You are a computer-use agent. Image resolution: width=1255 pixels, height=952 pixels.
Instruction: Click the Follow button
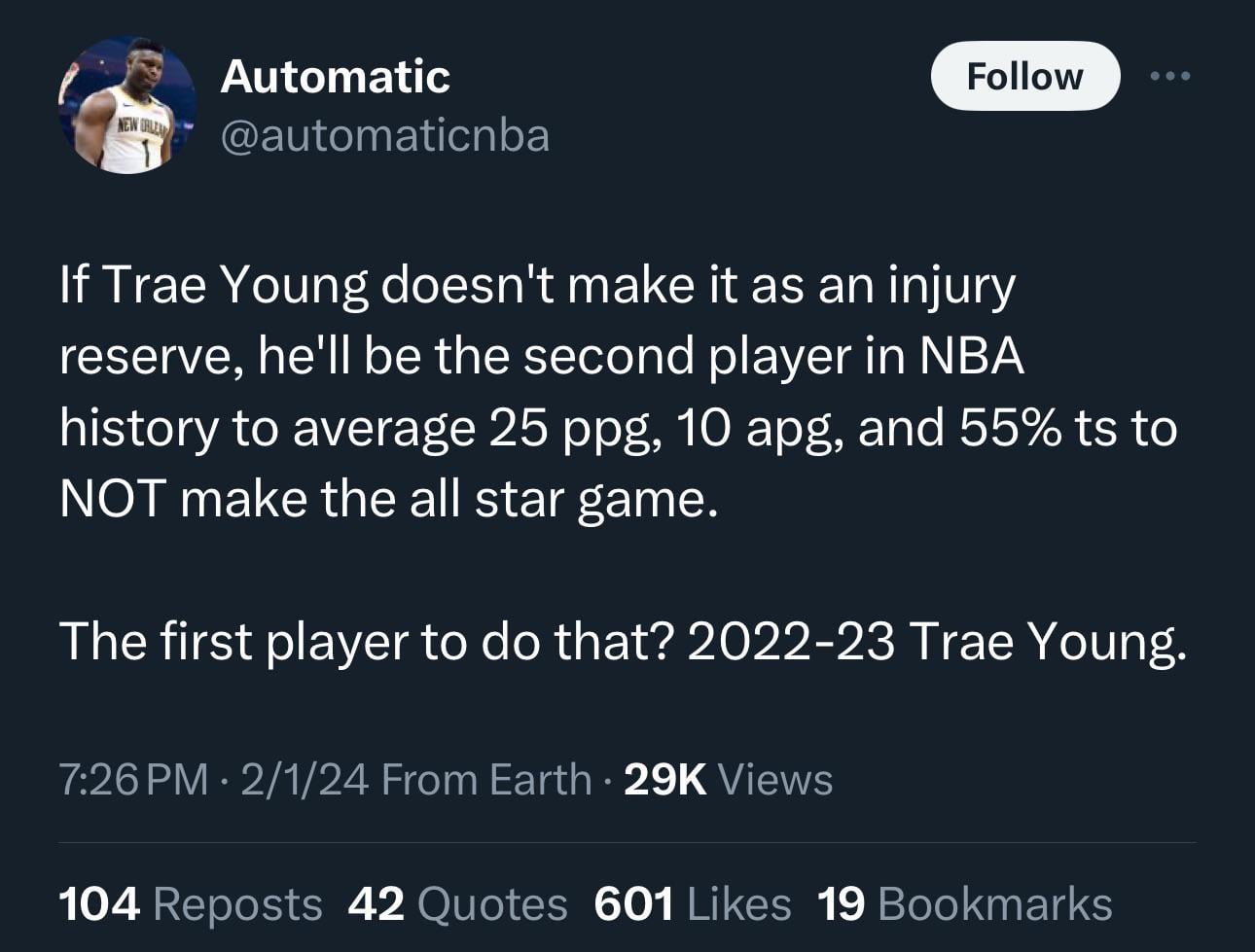[1024, 76]
